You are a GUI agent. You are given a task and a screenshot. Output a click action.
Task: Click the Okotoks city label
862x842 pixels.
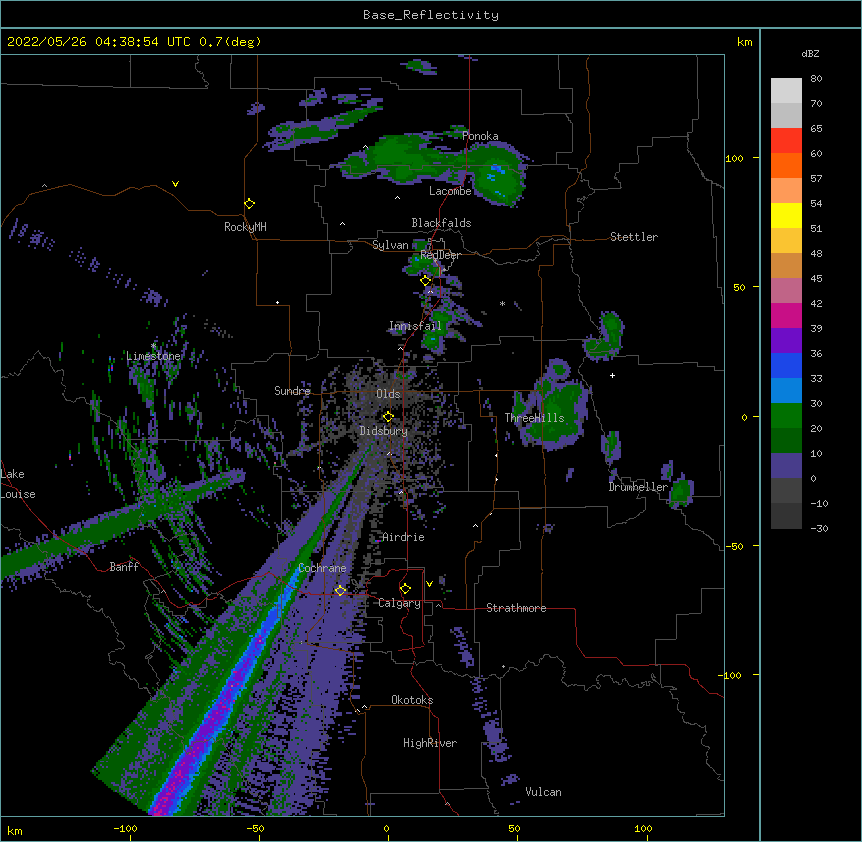click(x=412, y=700)
